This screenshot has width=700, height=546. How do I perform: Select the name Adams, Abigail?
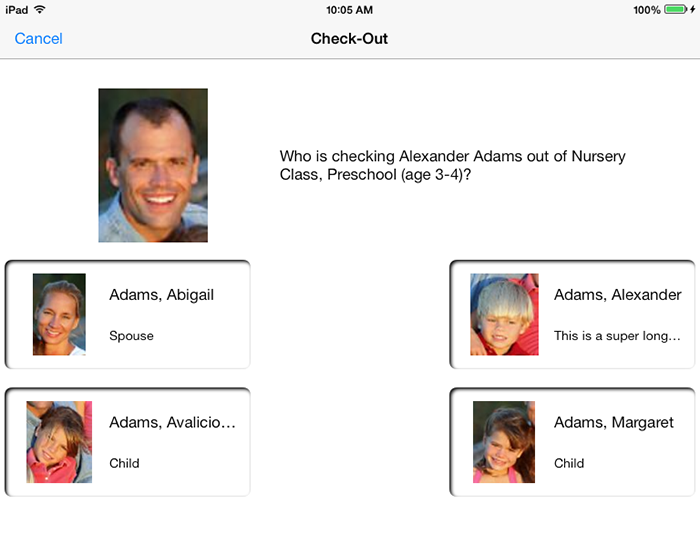[x=161, y=295]
